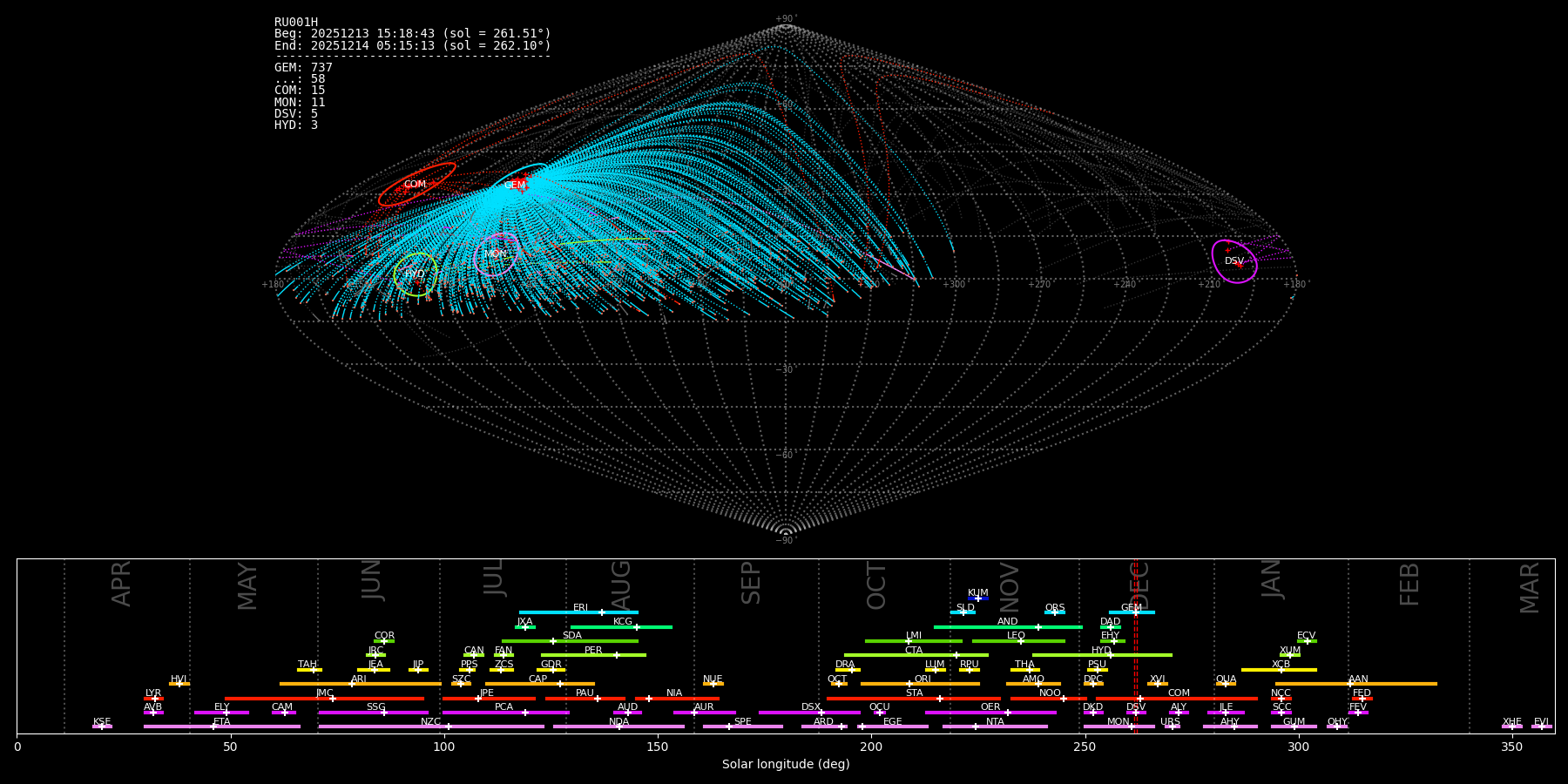Click the orange ARI shower bar
1568x784 pixels.
click(361, 684)
